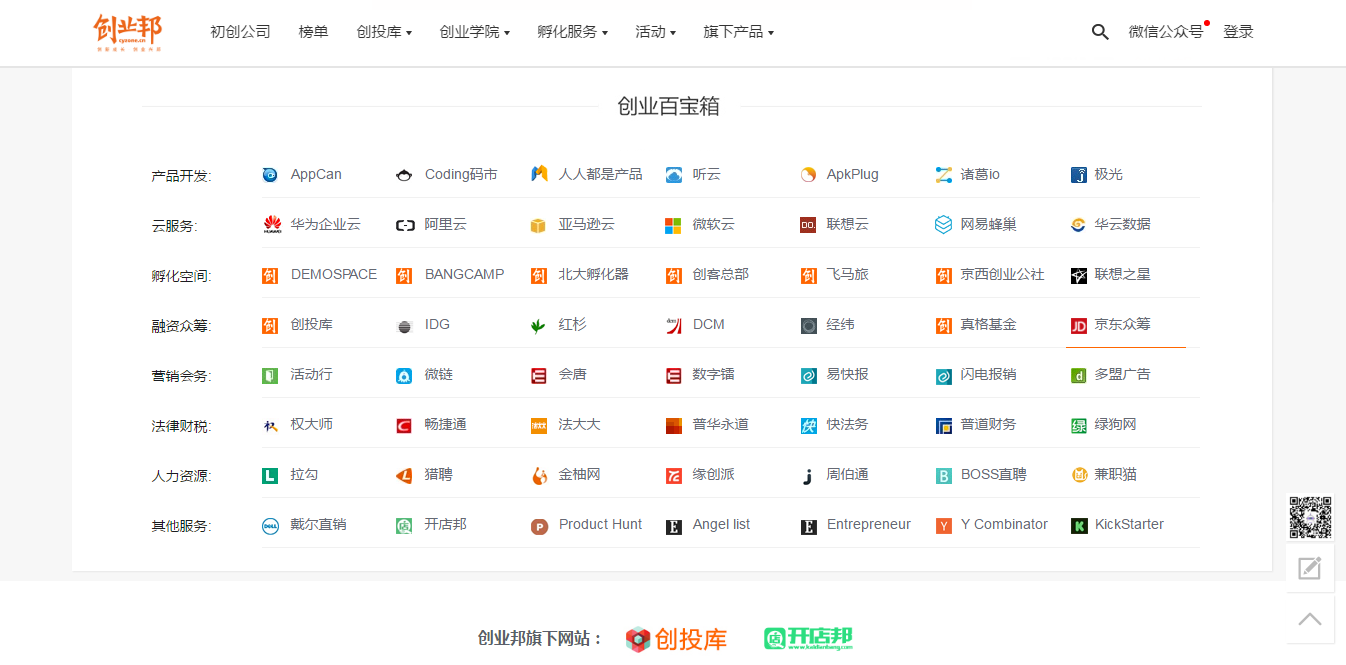Open the 榜单 nav item
The width and height of the screenshot is (1346, 665).
pos(313,32)
